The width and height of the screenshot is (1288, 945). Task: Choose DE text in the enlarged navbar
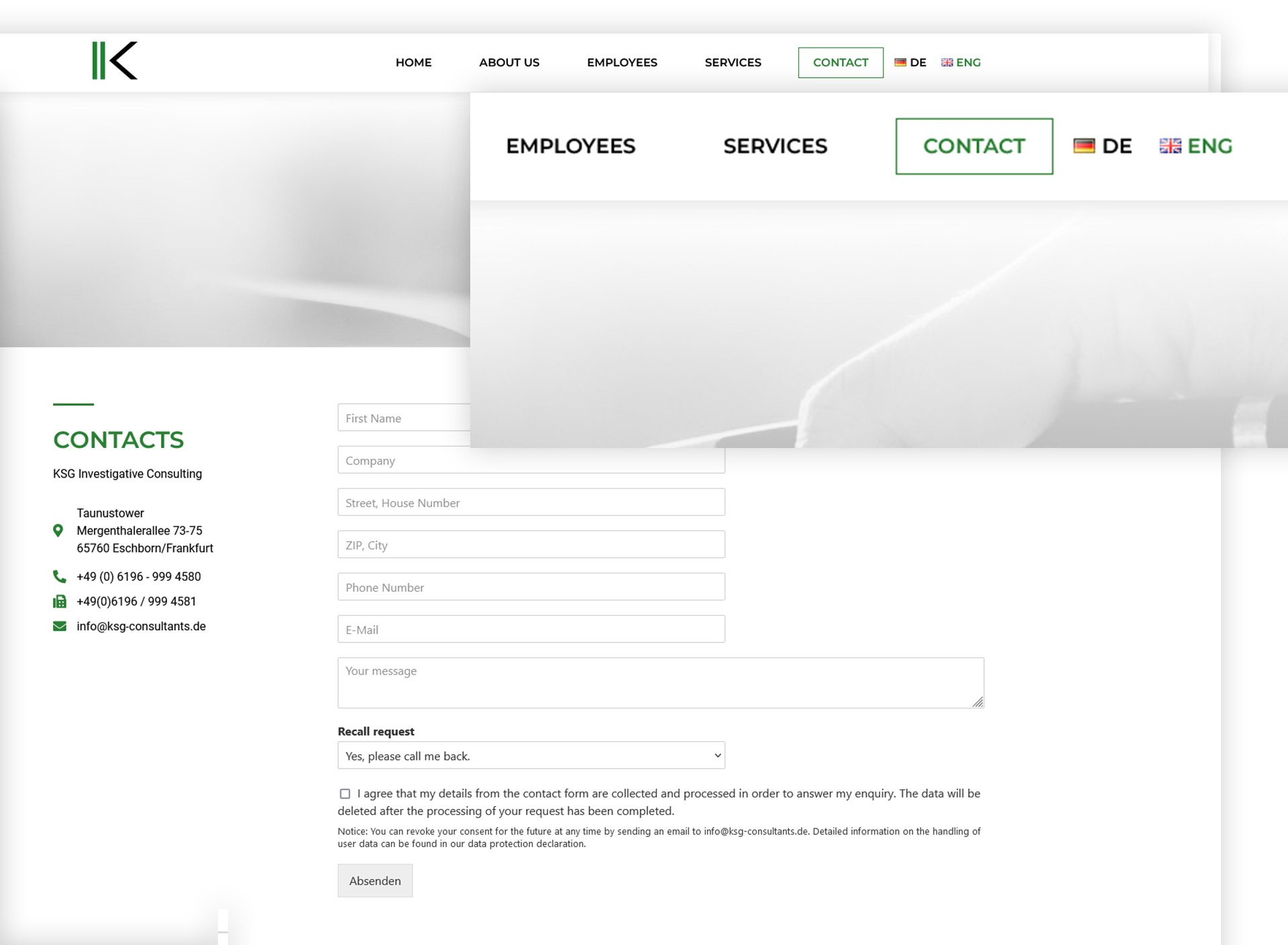(1117, 146)
